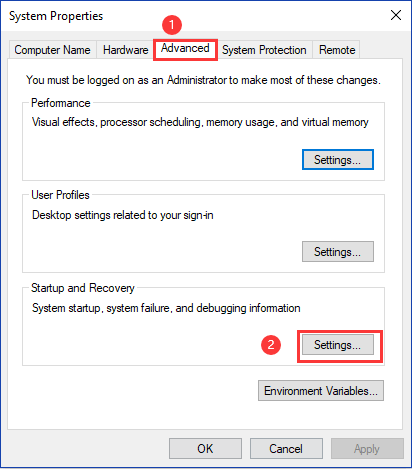This screenshot has height=469, width=412.
Task: Click the Cancel button
Action: tap(286, 449)
